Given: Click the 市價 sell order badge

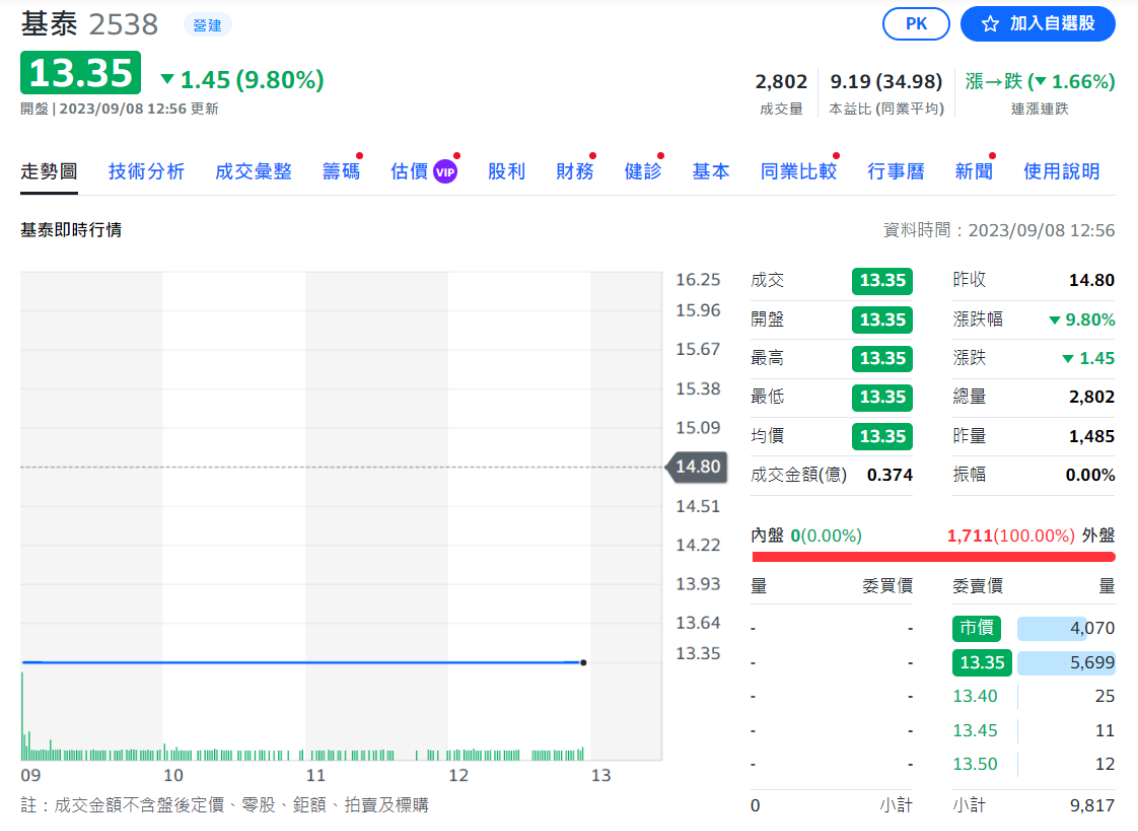Looking at the screenshot, I should tap(975, 628).
